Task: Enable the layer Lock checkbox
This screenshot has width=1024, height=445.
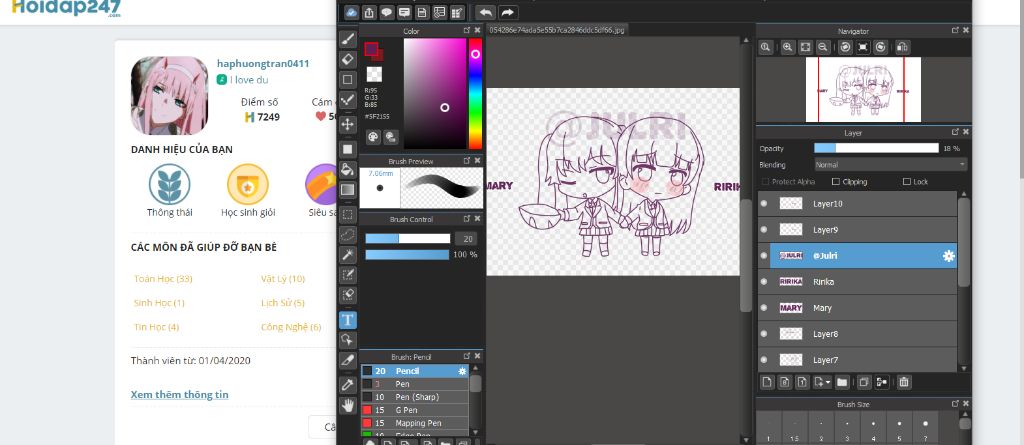Action: pos(906,182)
